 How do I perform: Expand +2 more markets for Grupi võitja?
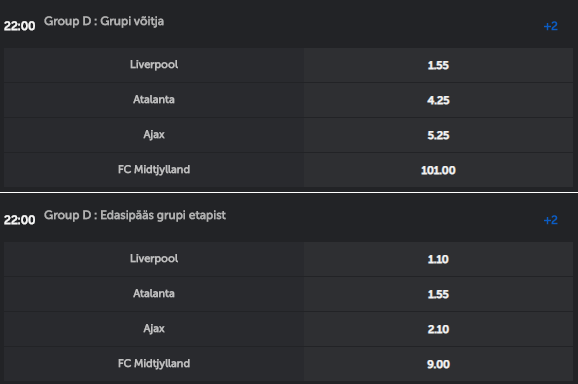click(550, 26)
